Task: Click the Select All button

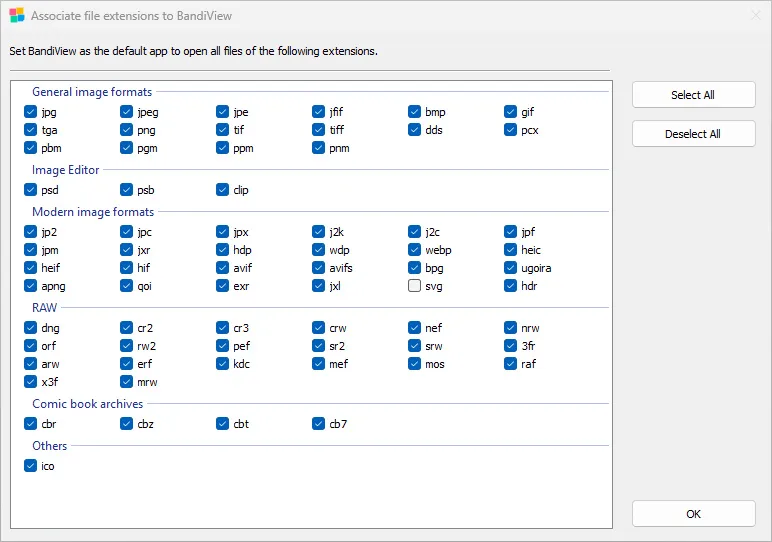Action: click(693, 95)
